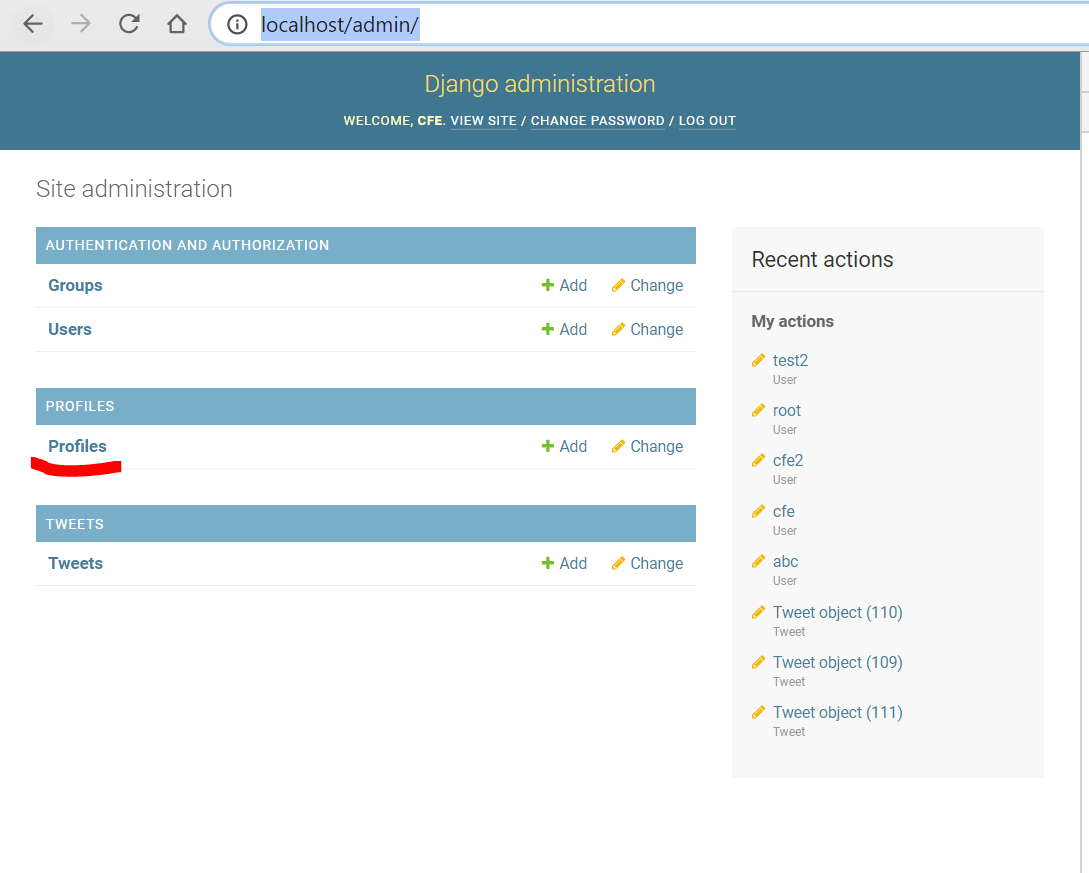Open the PROFILES section header

pos(80,406)
